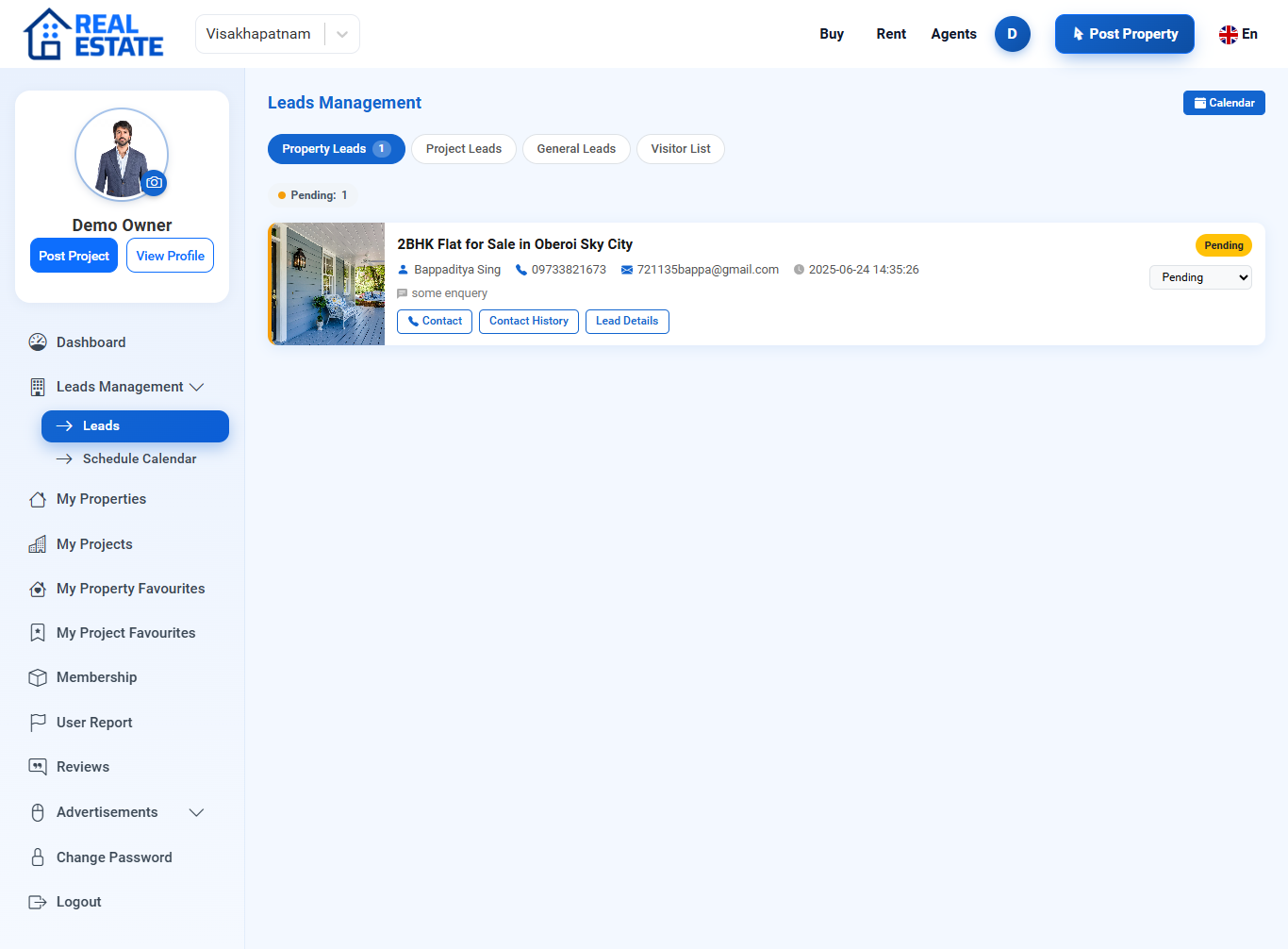Click the Calendar button
Image resolution: width=1288 pixels, height=949 pixels.
pyautogui.click(x=1224, y=103)
